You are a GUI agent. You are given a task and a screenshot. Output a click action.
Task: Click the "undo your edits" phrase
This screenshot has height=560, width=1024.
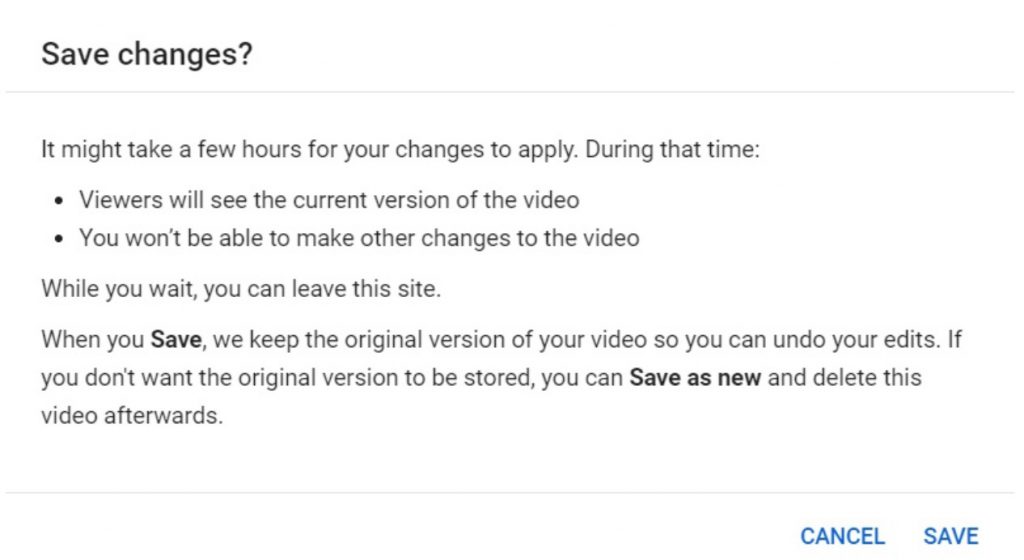[868, 339]
